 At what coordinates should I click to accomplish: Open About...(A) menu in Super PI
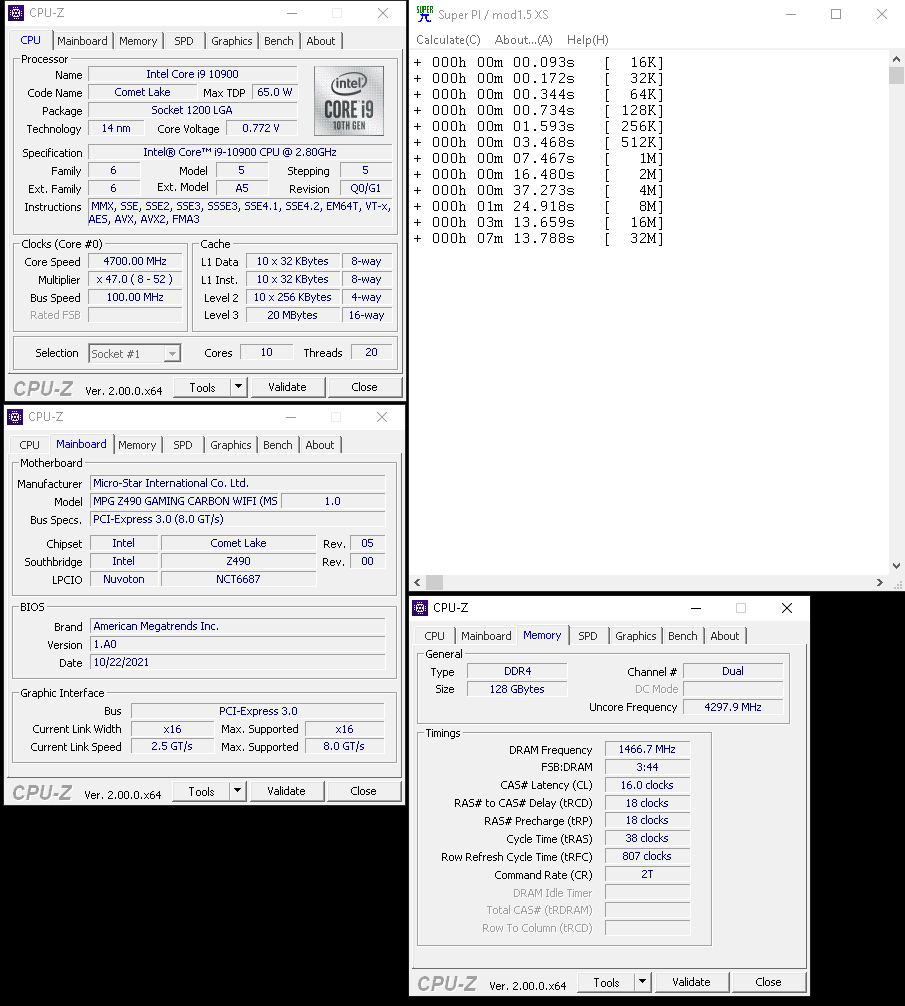tap(523, 40)
